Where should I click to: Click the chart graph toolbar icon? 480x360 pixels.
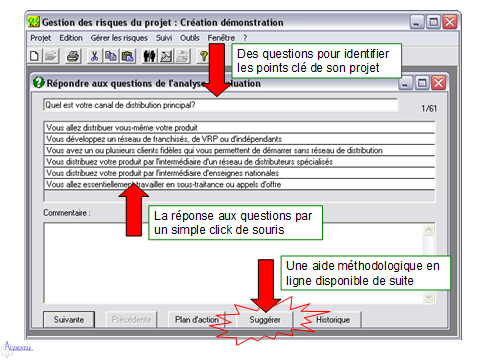[x=166, y=56]
